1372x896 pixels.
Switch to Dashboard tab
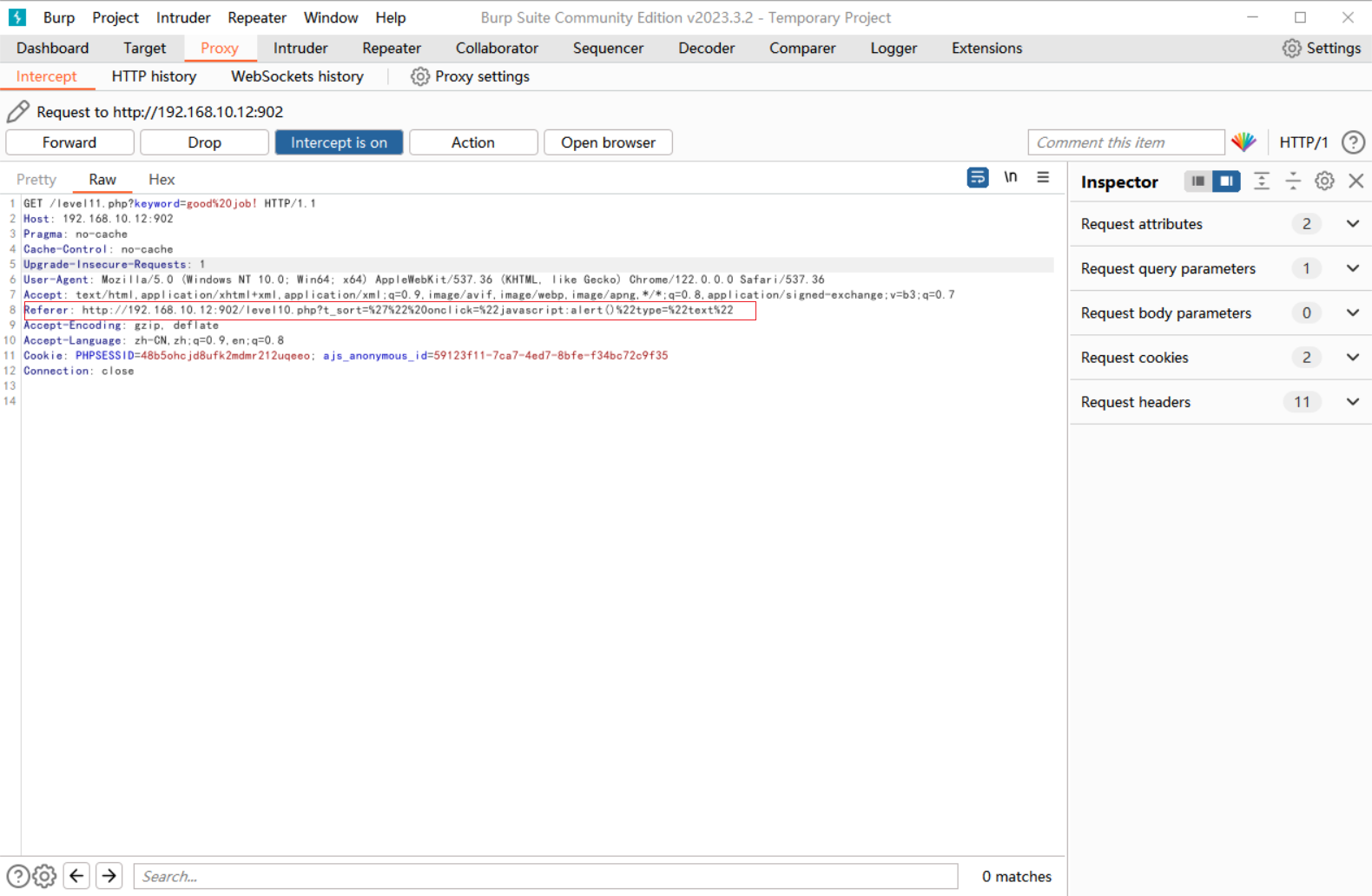click(53, 49)
